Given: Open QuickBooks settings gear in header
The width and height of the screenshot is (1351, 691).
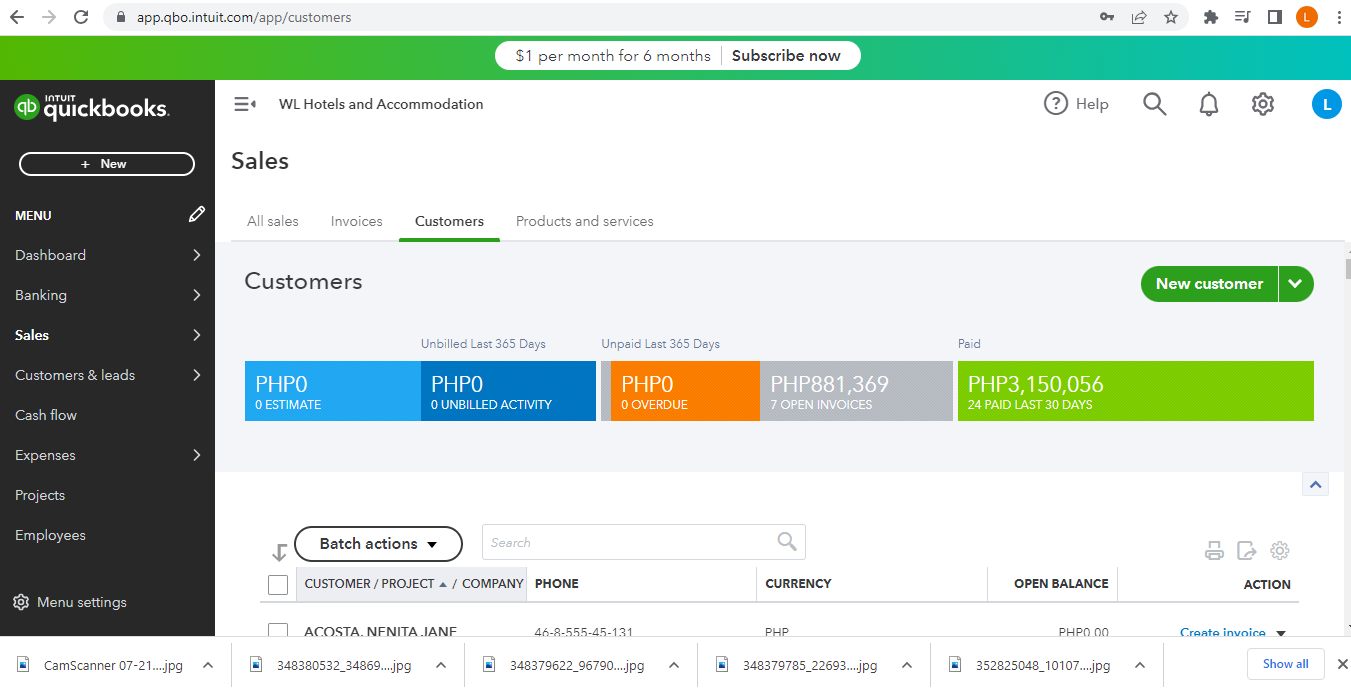Looking at the screenshot, I should click(x=1263, y=104).
